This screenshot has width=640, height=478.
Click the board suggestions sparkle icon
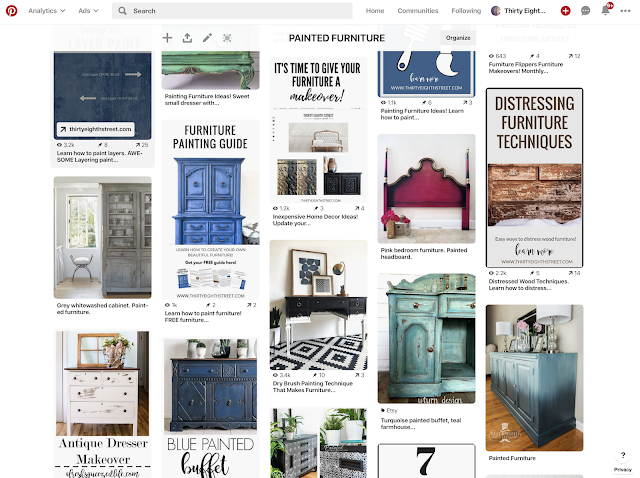pos(227,38)
